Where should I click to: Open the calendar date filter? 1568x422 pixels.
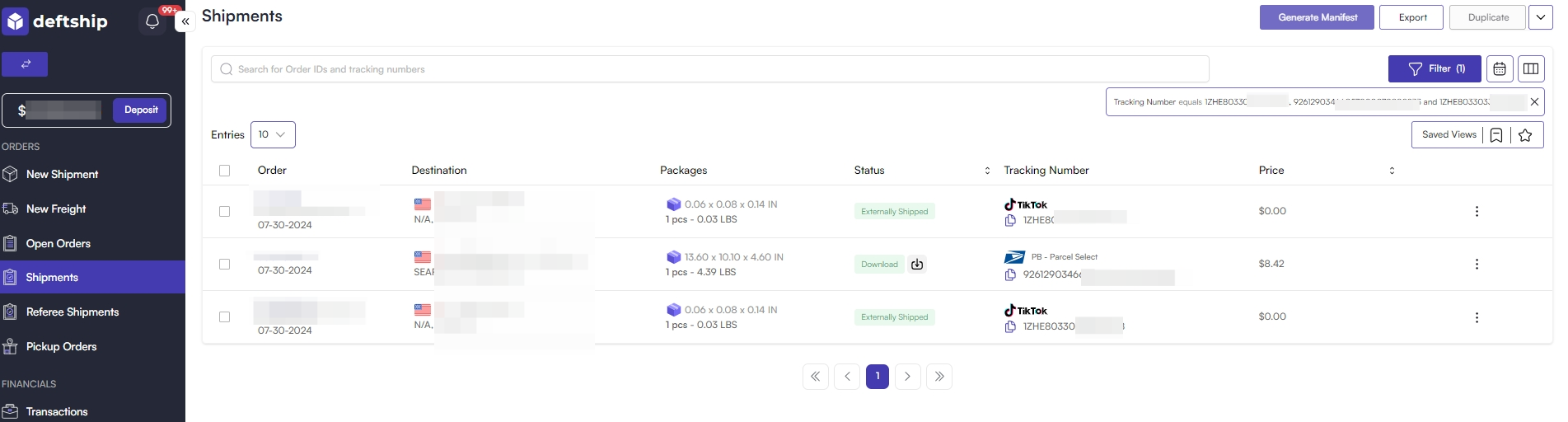(1500, 69)
